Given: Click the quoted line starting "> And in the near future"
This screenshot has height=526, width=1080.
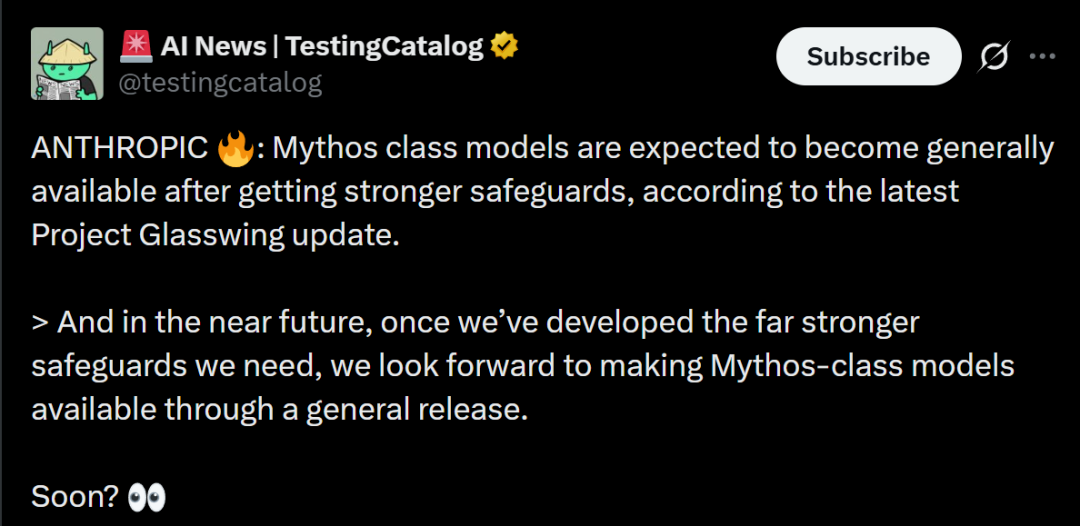Looking at the screenshot, I should point(475,324).
